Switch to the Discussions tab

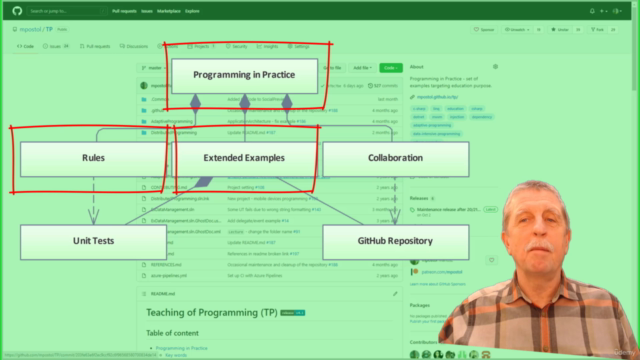point(133,46)
